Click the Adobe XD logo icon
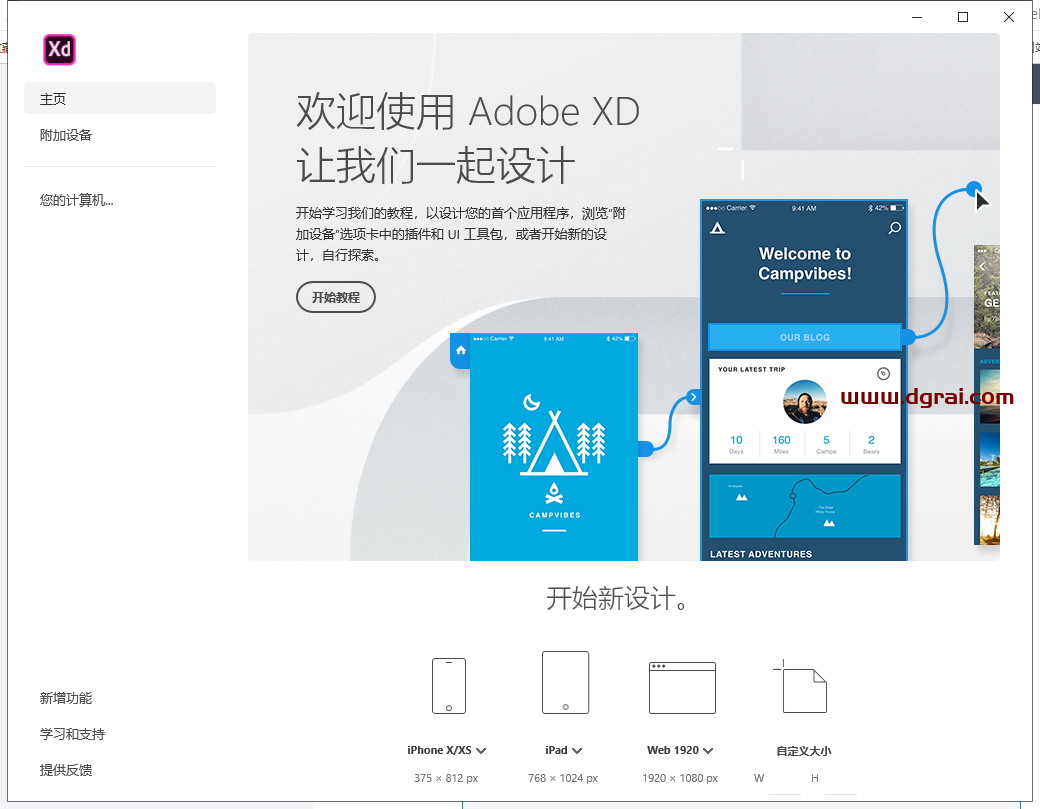Image resolution: width=1040 pixels, height=809 pixels. click(59, 48)
